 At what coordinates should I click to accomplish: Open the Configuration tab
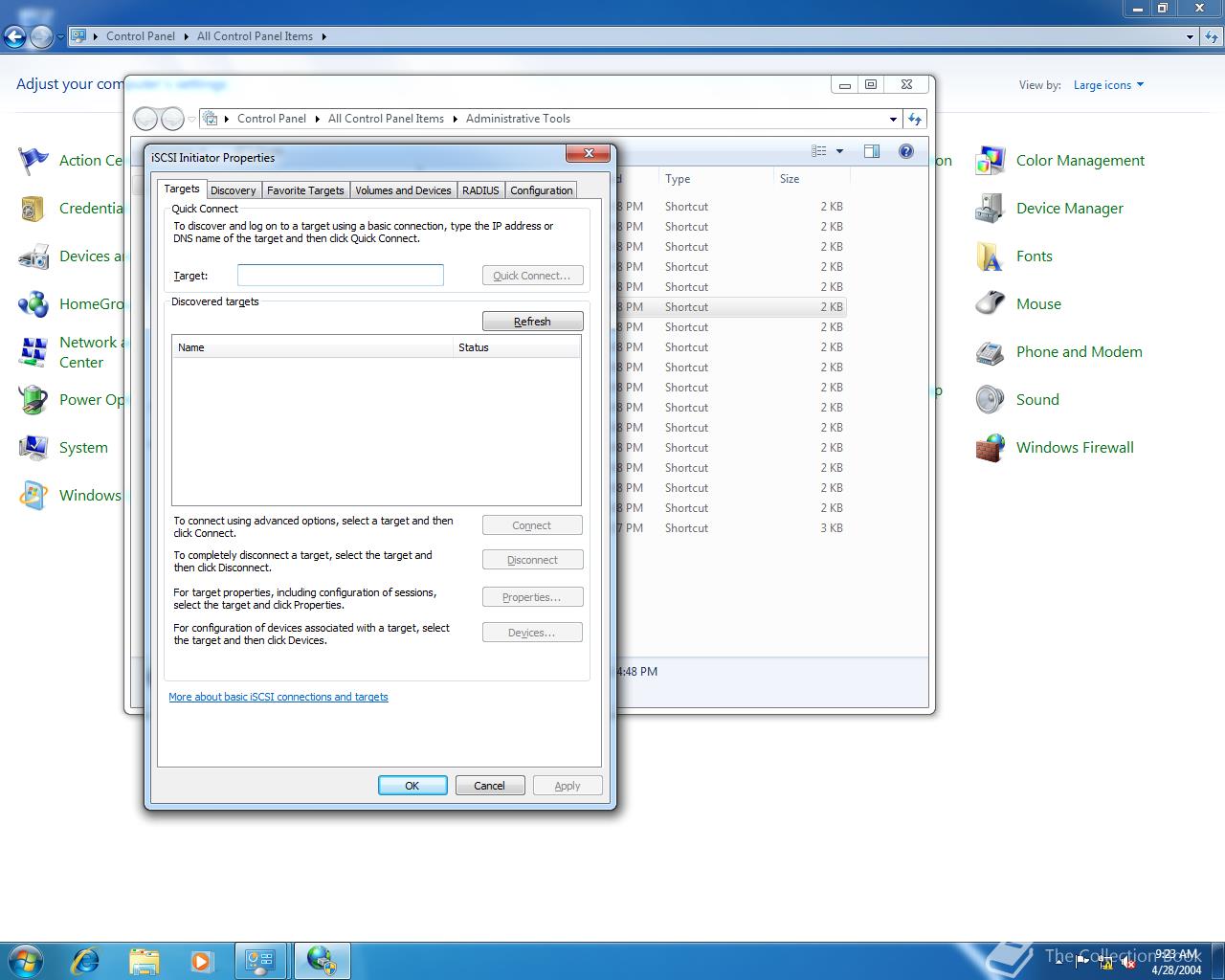(542, 190)
